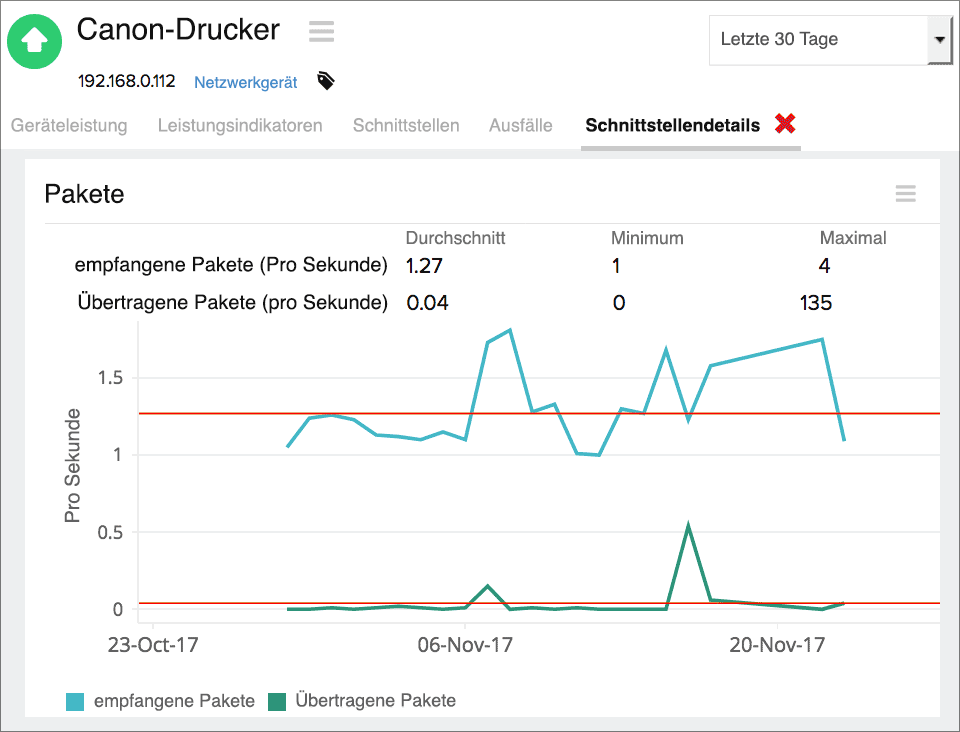Screen dimensions: 960x732
Task: Open the Ausfälle tab
Action: (x=520, y=126)
